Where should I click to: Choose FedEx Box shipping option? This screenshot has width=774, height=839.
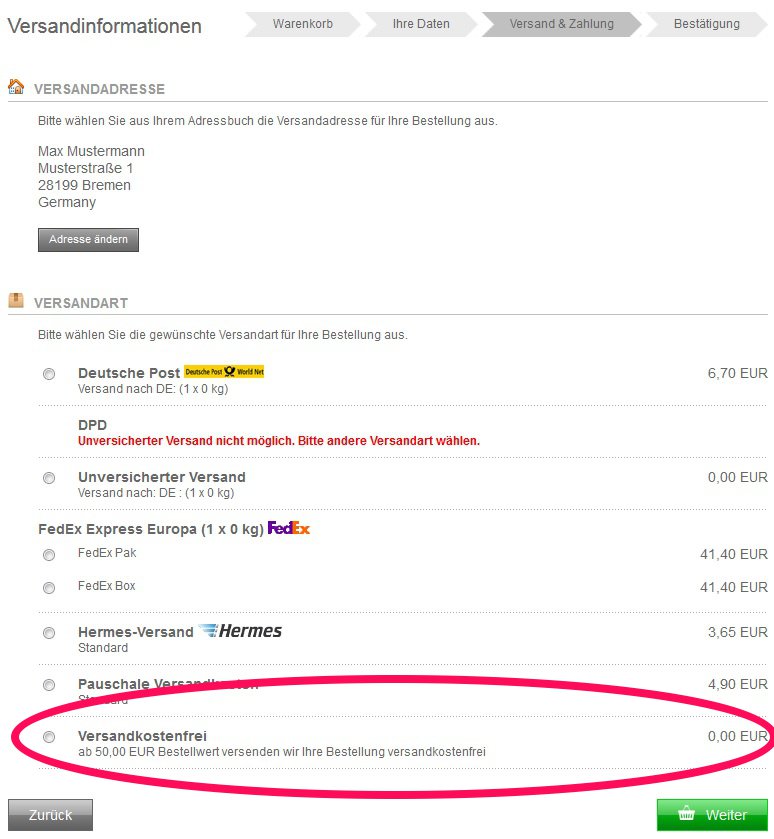49,588
